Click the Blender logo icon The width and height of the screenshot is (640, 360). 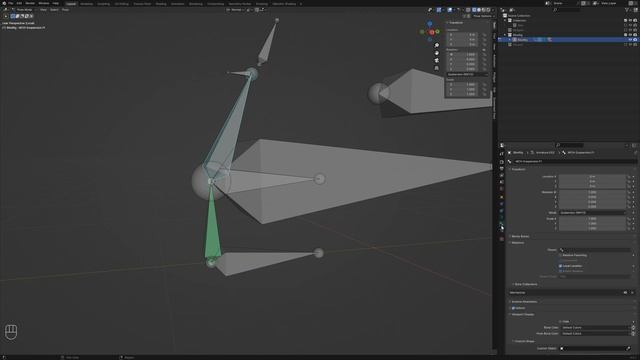pyautogui.click(x=4, y=3)
